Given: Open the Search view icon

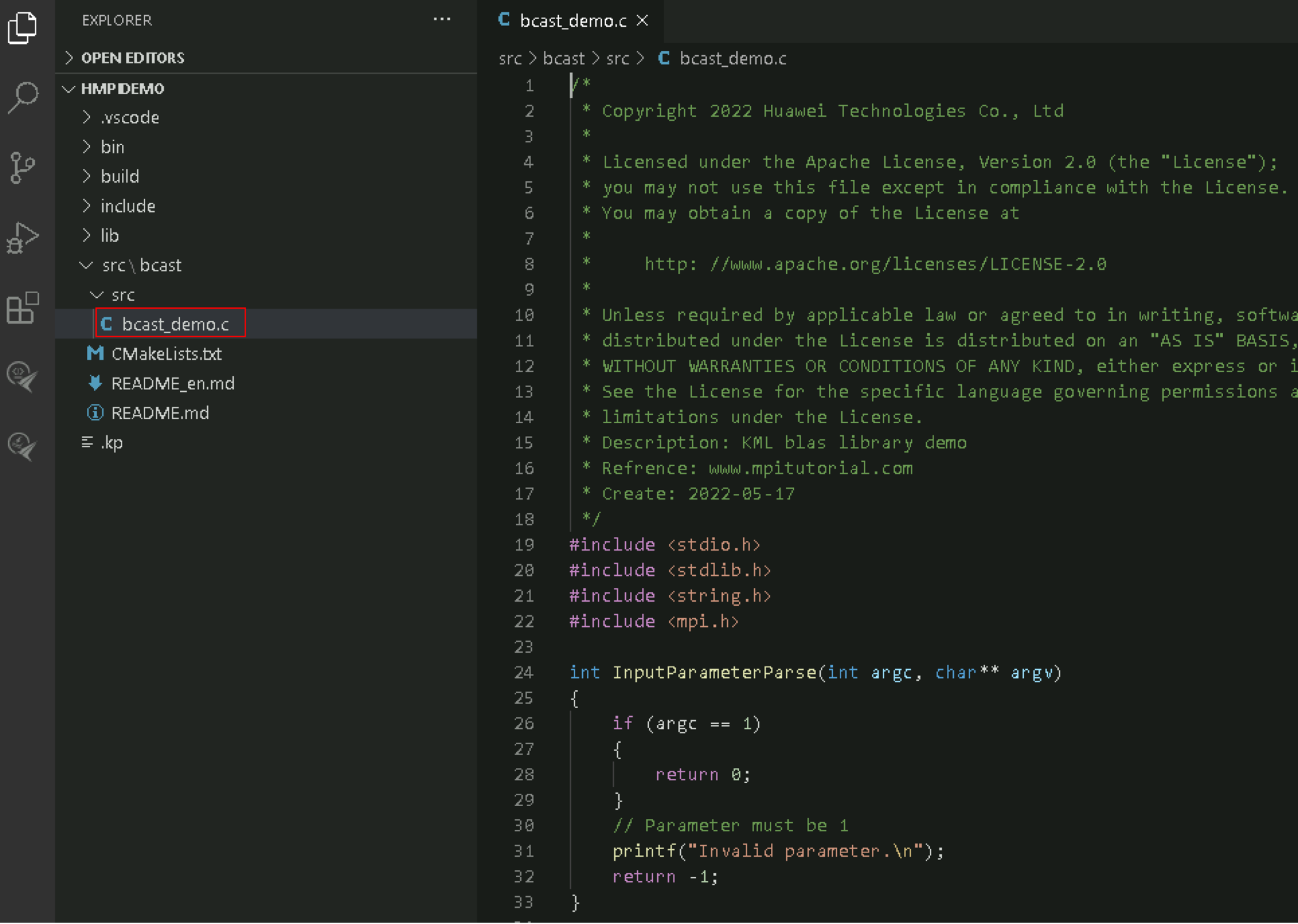Looking at the screenshot, I should tap(22, 97).
